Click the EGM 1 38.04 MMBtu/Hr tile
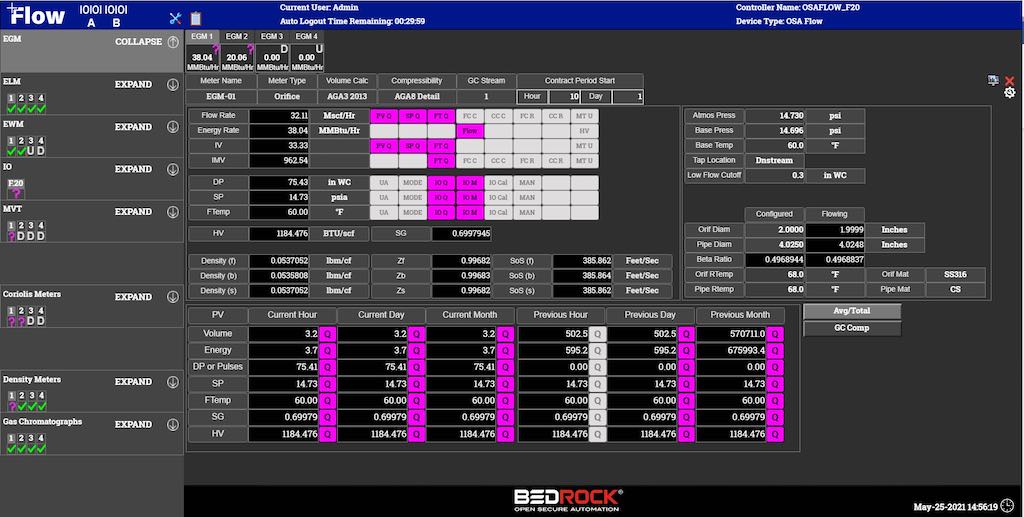The height and width of the screenshot is (517, 1024). pyautogui.click(x=202, y=58)
